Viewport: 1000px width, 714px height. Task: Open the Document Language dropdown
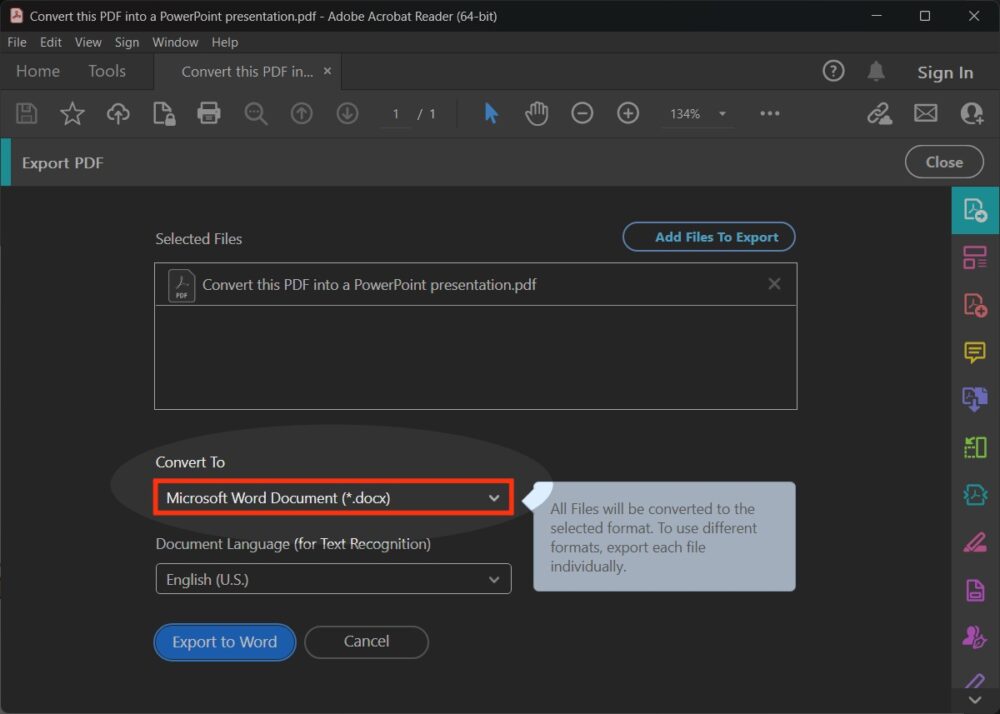[333, 579]
